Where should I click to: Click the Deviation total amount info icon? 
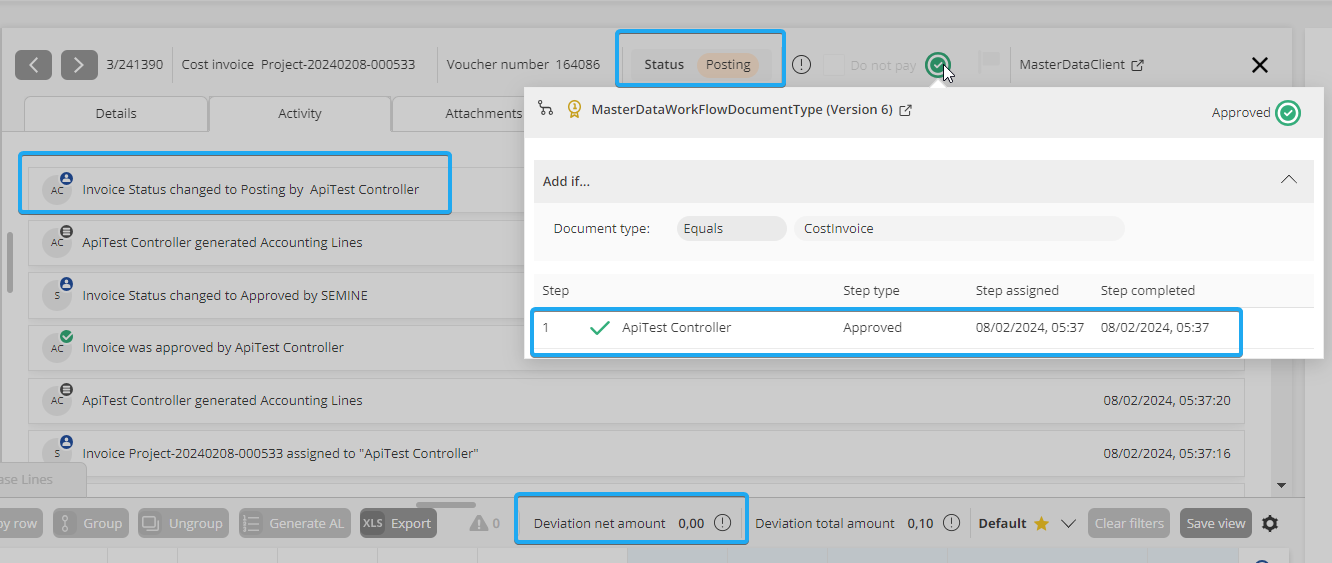pos(951,523)
